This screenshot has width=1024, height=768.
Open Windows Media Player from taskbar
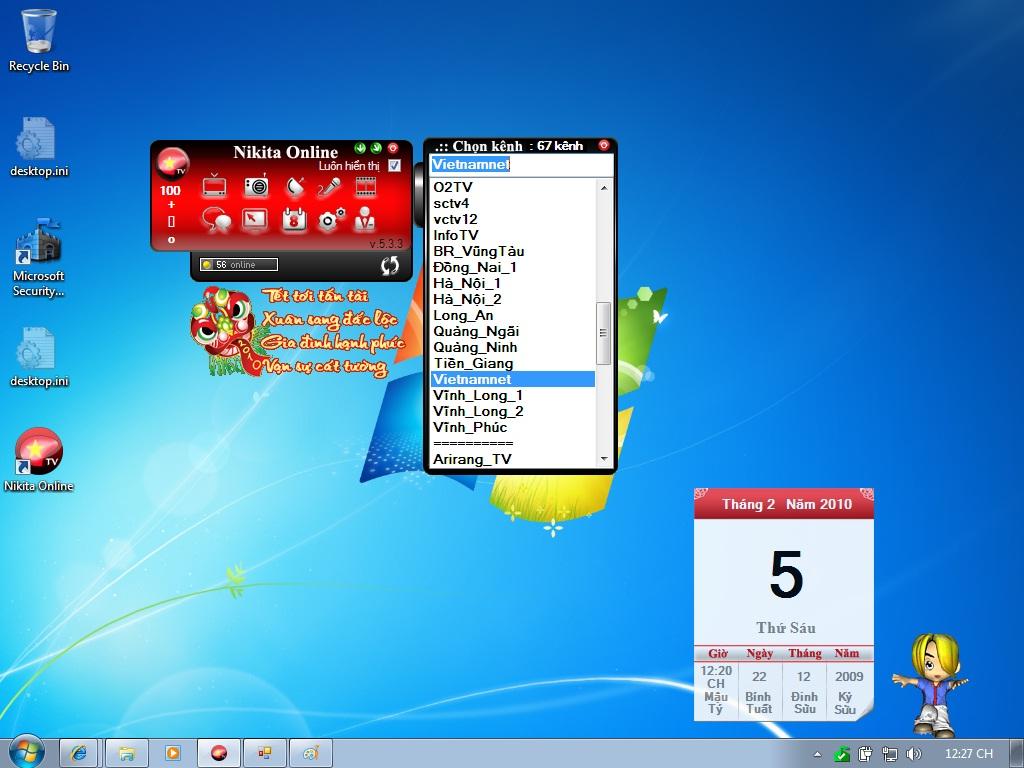coord(173,754)
